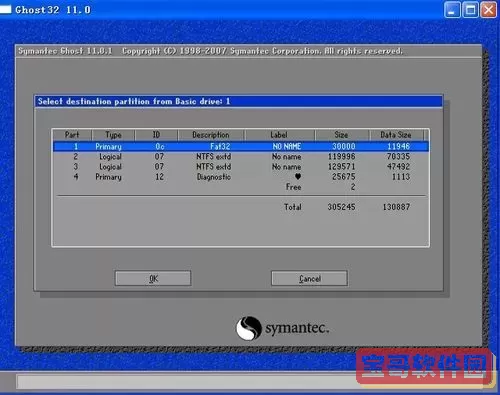Confirm the selection with the OK button
Screen dimensions: 500x395
[x=153, y=278]
